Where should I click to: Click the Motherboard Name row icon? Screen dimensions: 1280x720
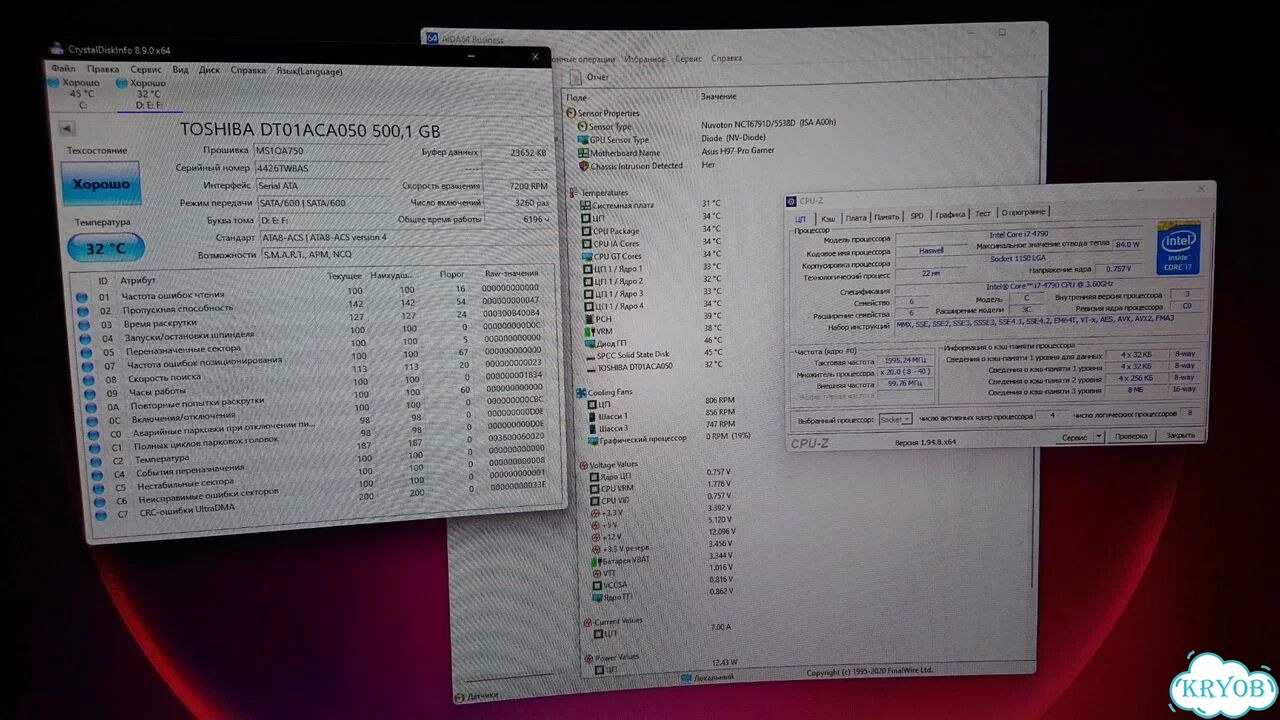click(x=583, y=153)
